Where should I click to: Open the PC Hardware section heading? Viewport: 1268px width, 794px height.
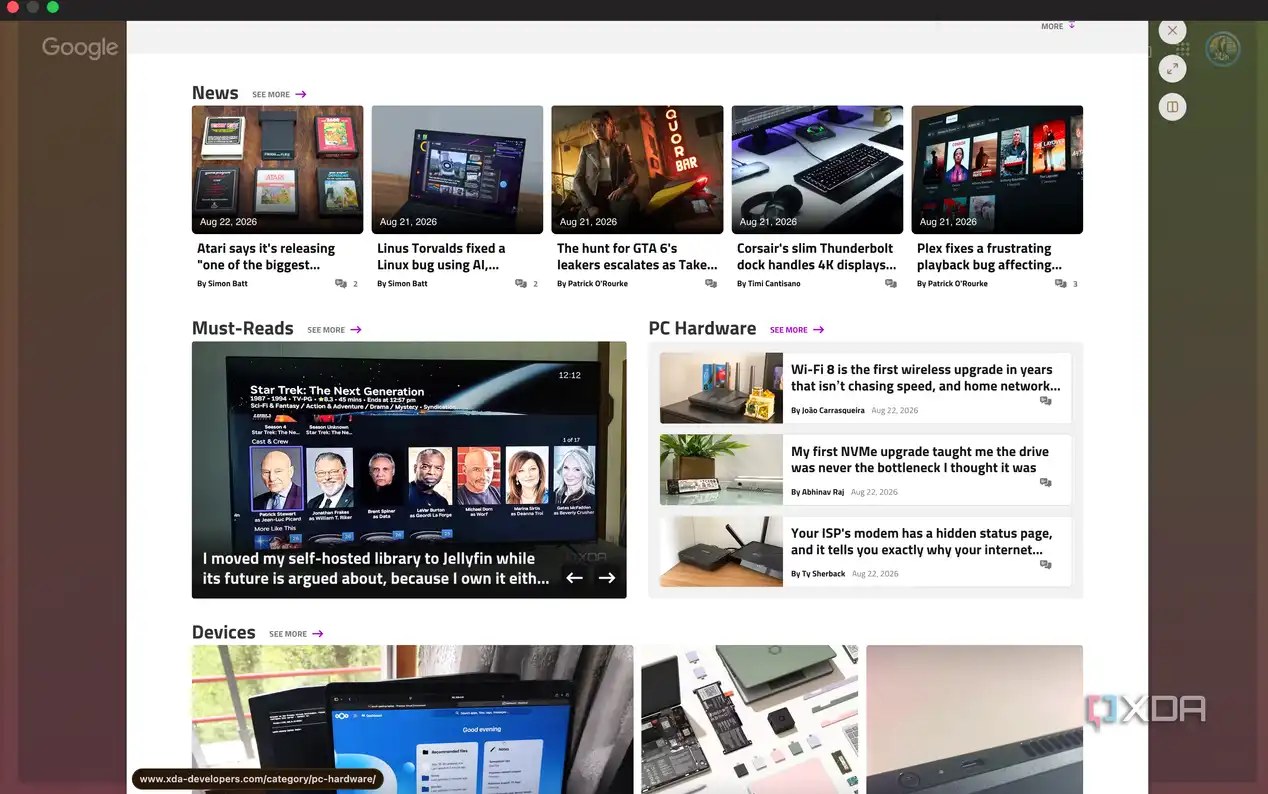702,328
